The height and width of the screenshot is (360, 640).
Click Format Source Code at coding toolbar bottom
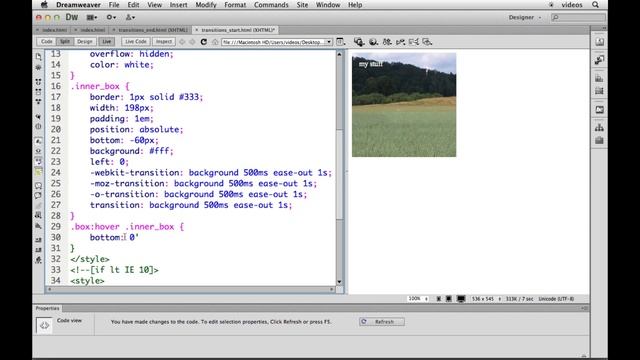(38, 260)
